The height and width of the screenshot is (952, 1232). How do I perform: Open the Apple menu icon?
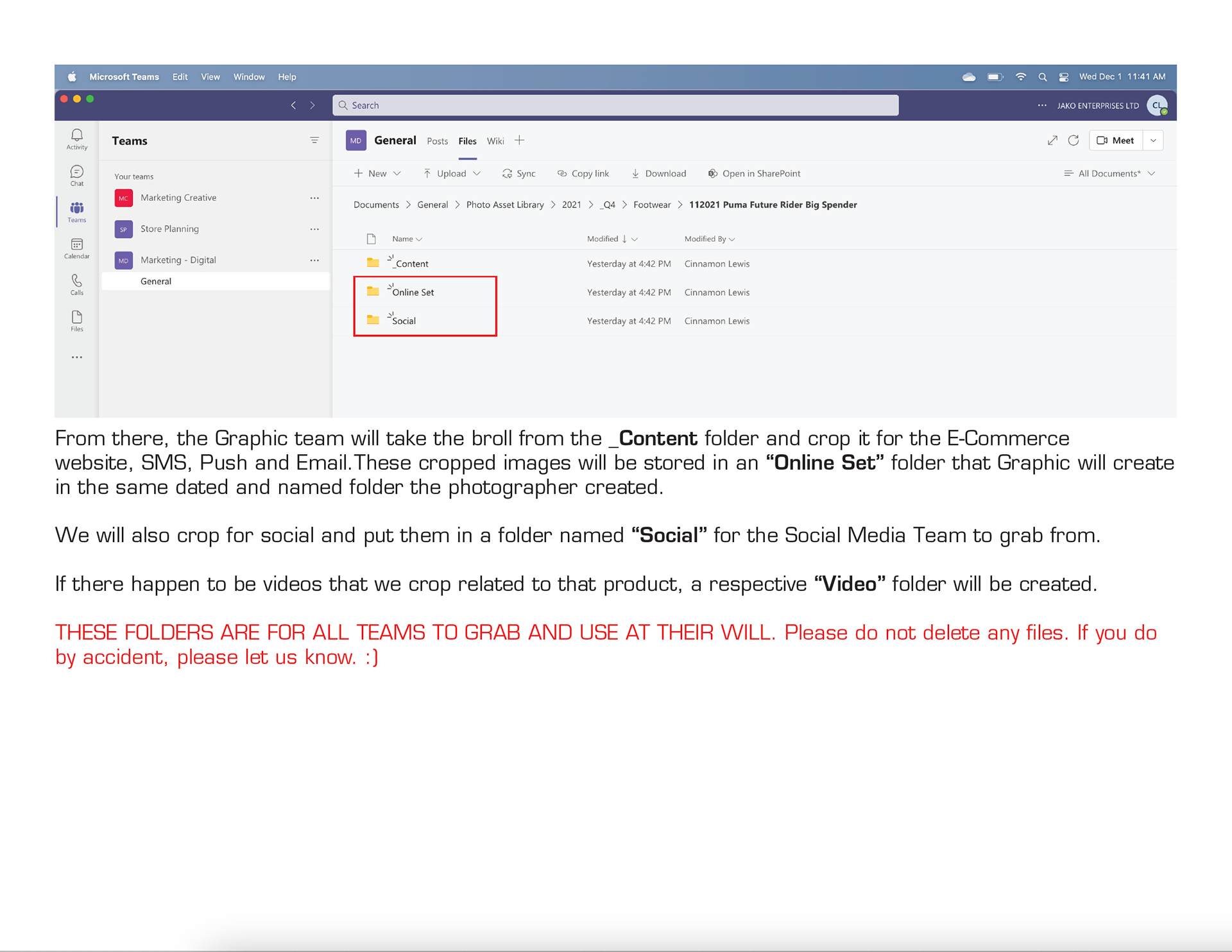(x=72, y=77)
